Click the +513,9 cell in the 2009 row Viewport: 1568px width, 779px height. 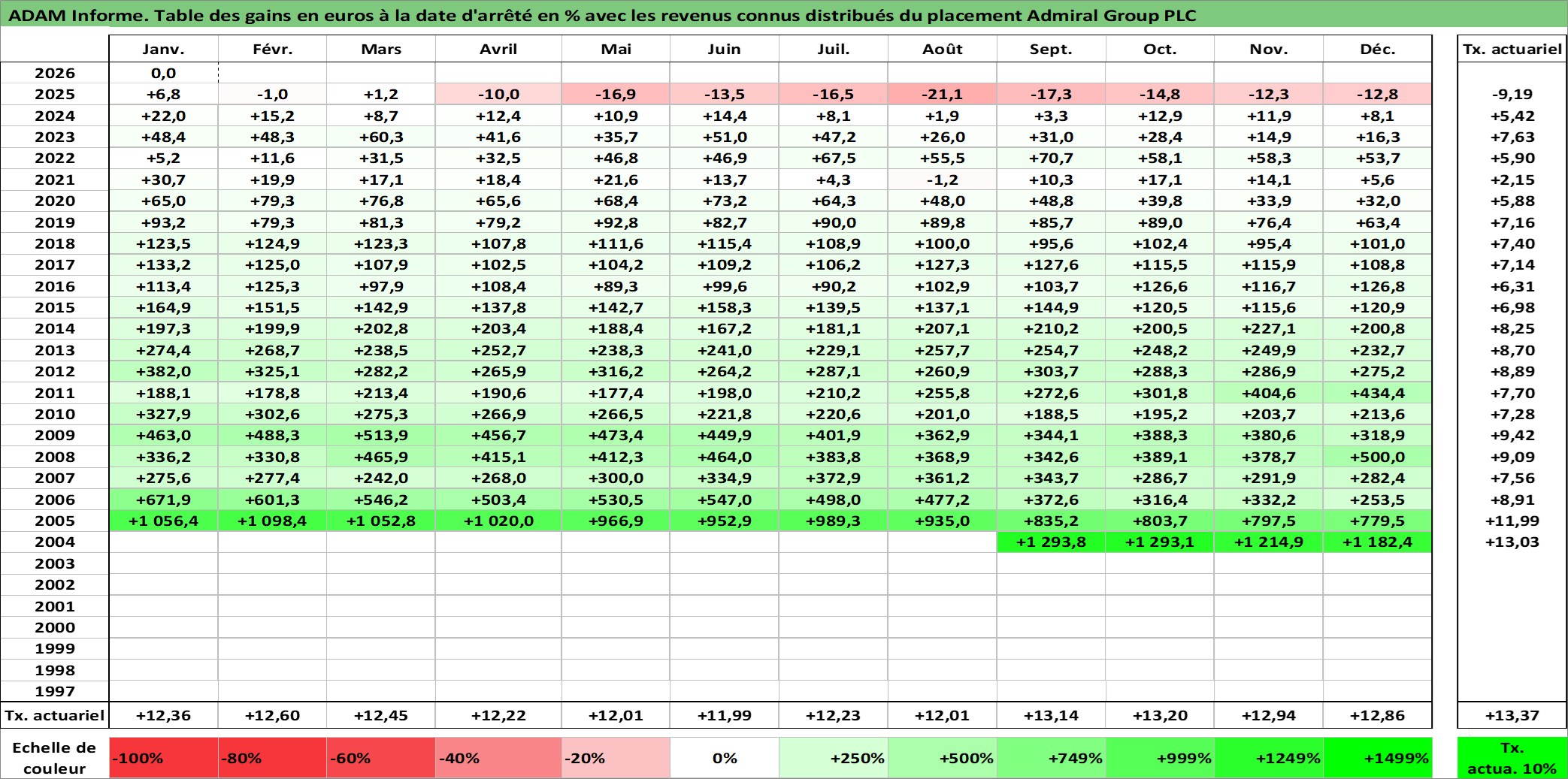point(381,435)
